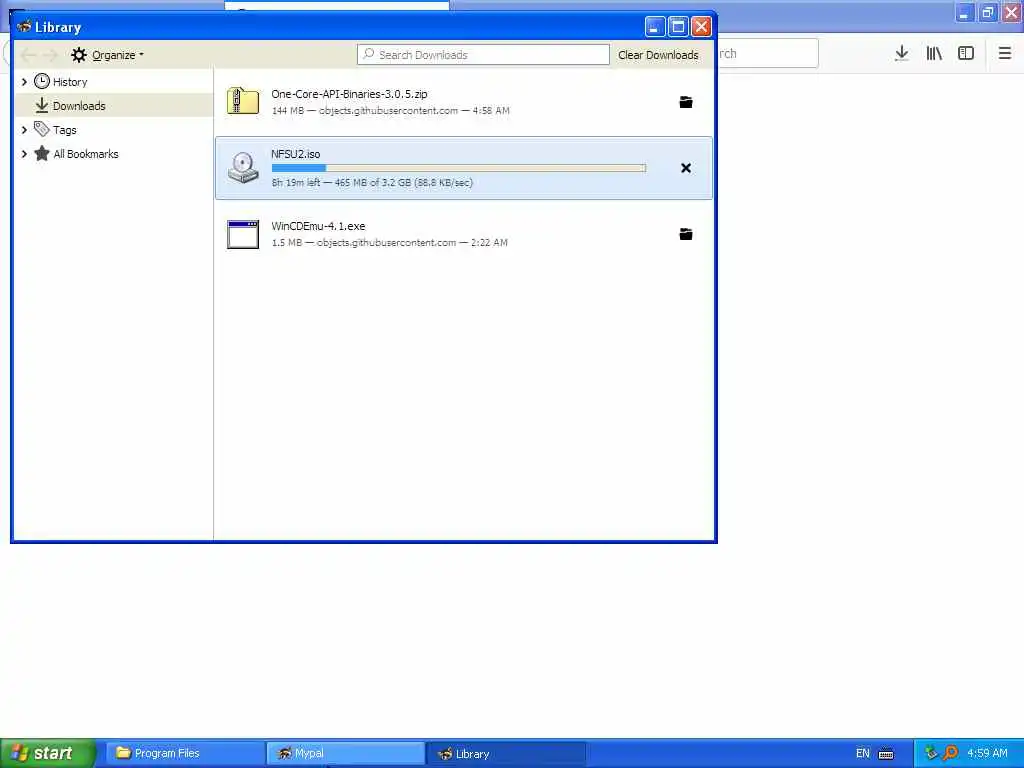The width and height of the screenshot is (1024, 768).
Task: Click the NFSU2.iso download progress bar
Action: (459, 168)
